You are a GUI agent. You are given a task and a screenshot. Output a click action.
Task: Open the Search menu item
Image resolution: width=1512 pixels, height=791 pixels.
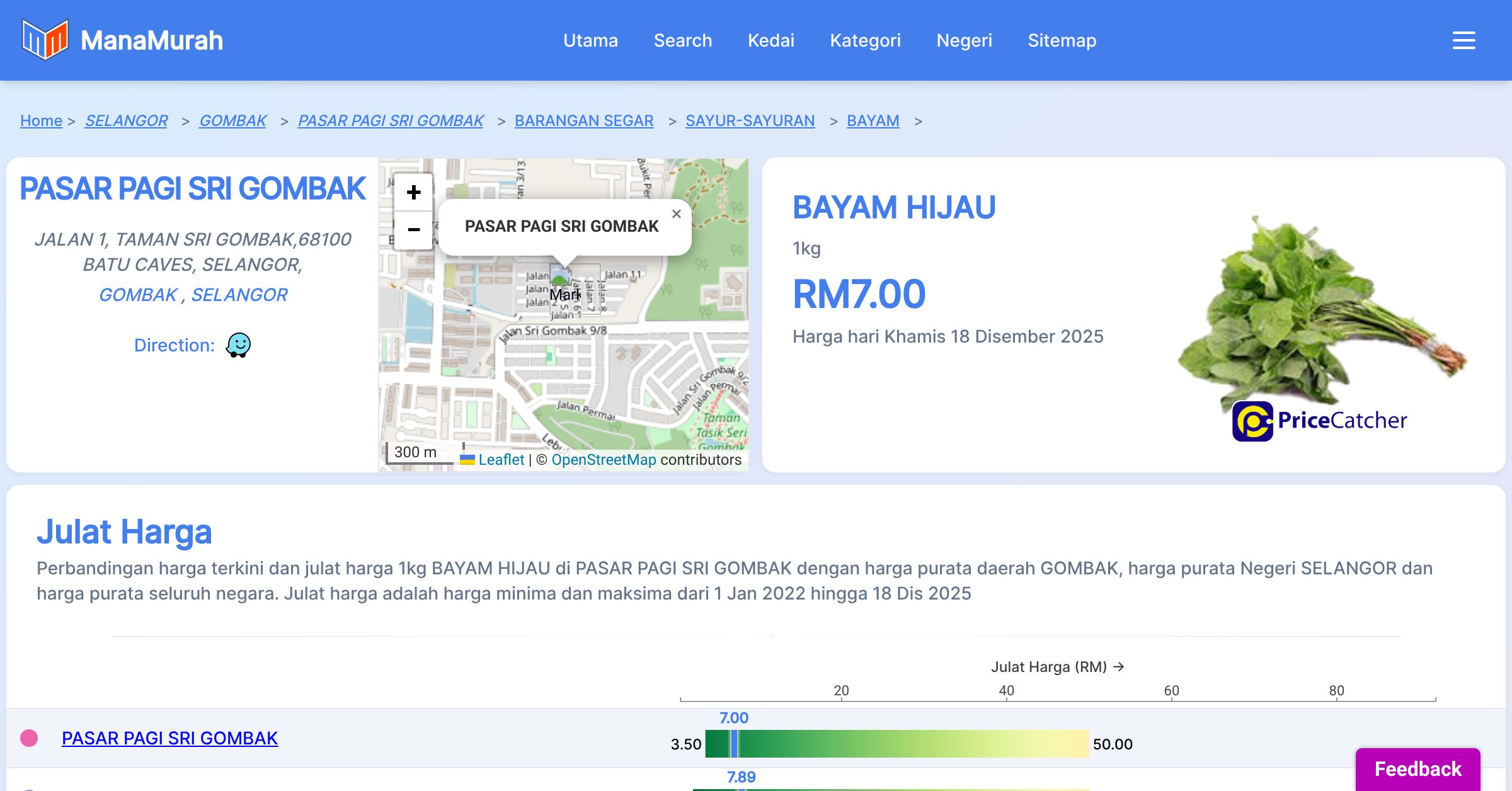682,40
